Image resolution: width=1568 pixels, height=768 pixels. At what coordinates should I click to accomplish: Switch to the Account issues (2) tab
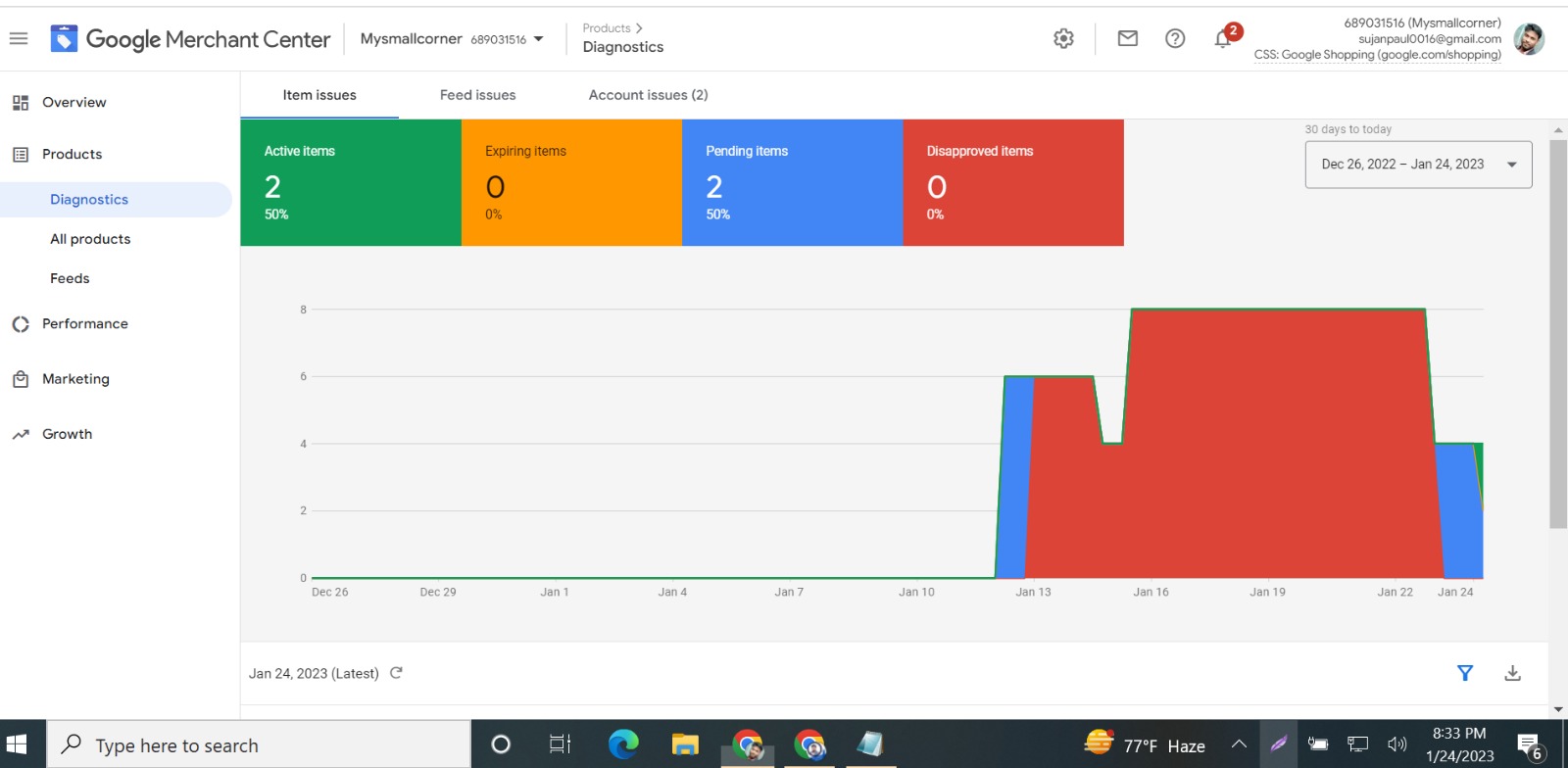click(648, 95)
